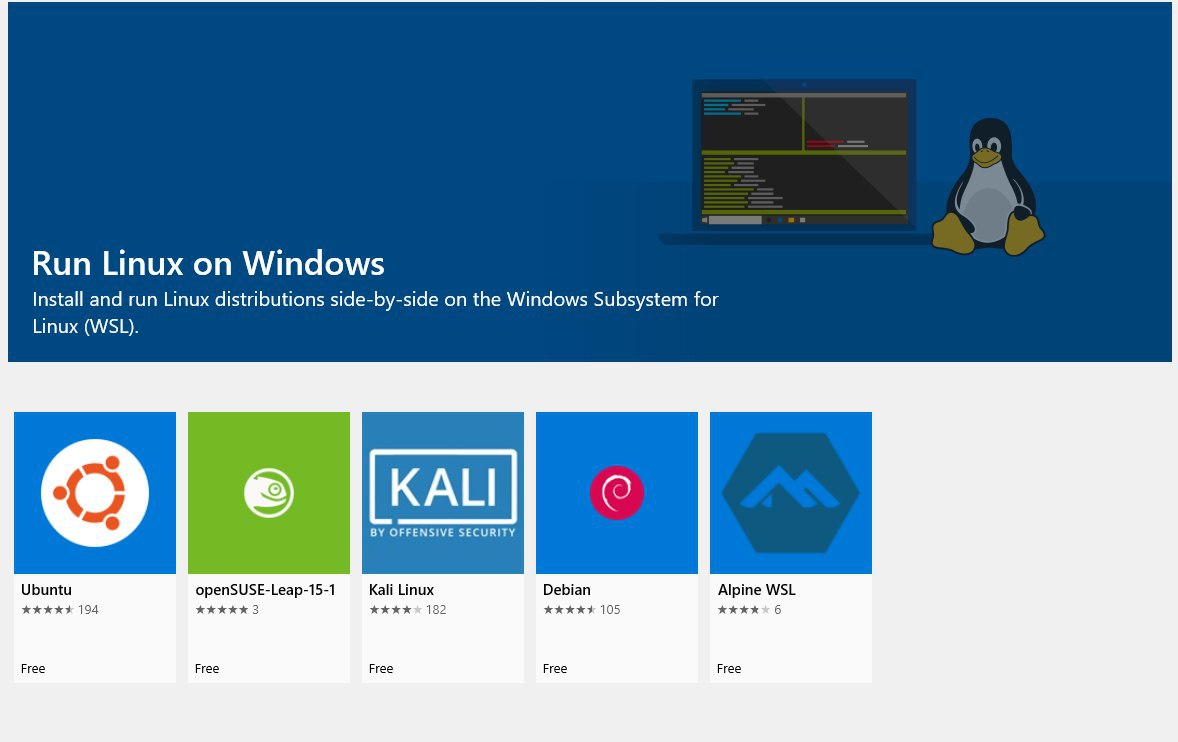Open the Debian swirl logo tile
1178x742 pixels.
[617, 493]
